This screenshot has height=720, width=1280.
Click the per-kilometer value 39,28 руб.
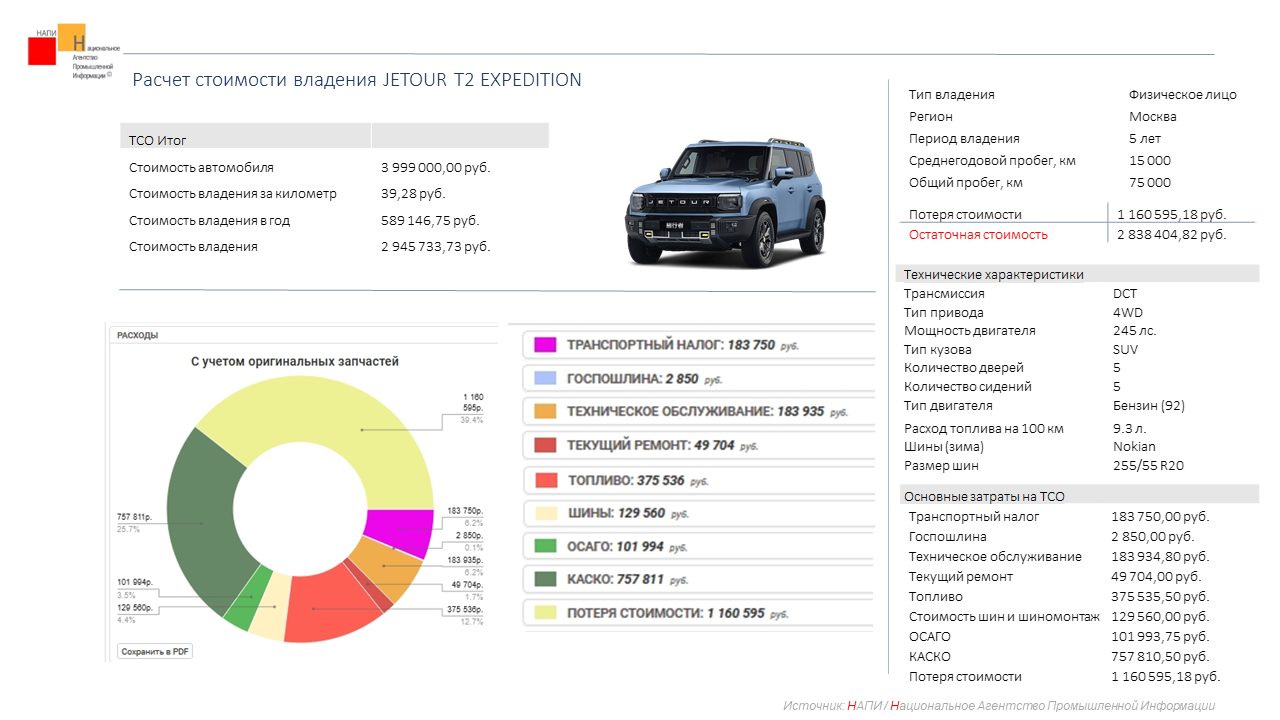413,194
